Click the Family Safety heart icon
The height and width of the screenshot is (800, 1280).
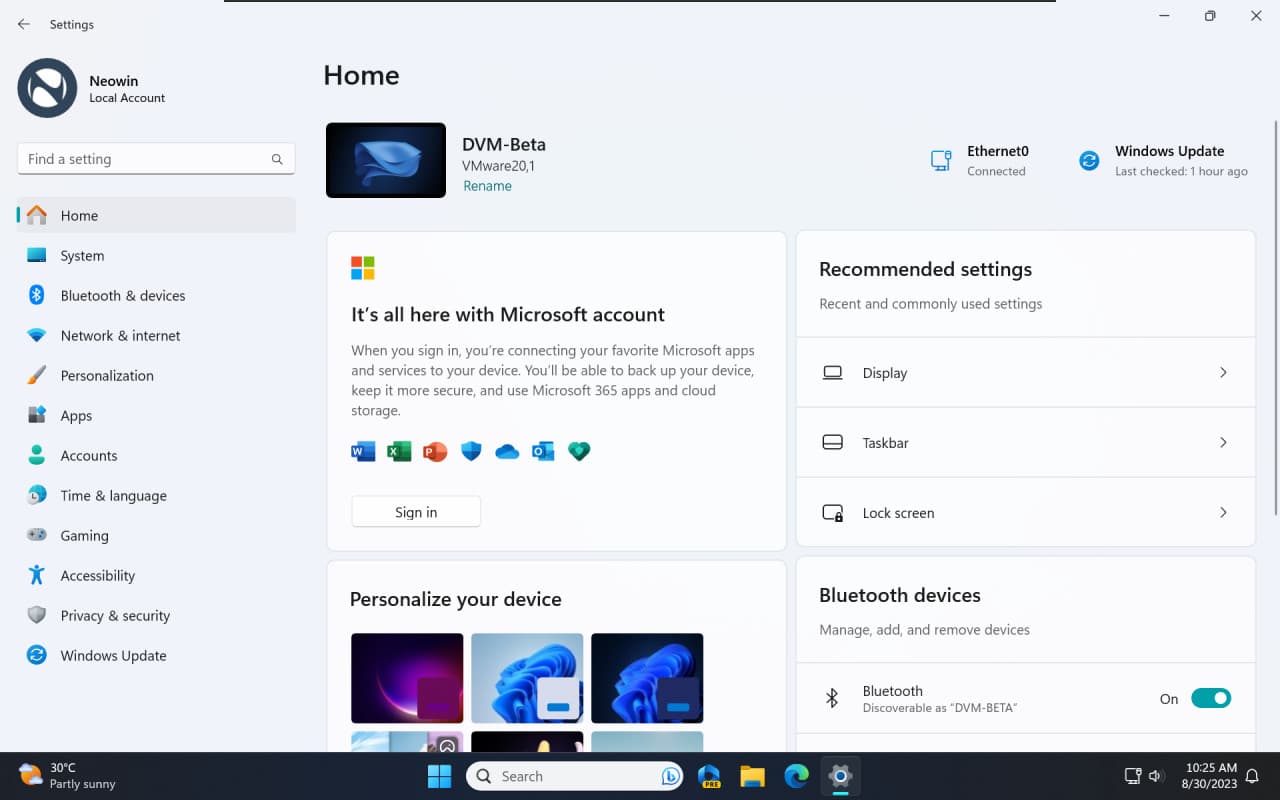pos(579,451)
